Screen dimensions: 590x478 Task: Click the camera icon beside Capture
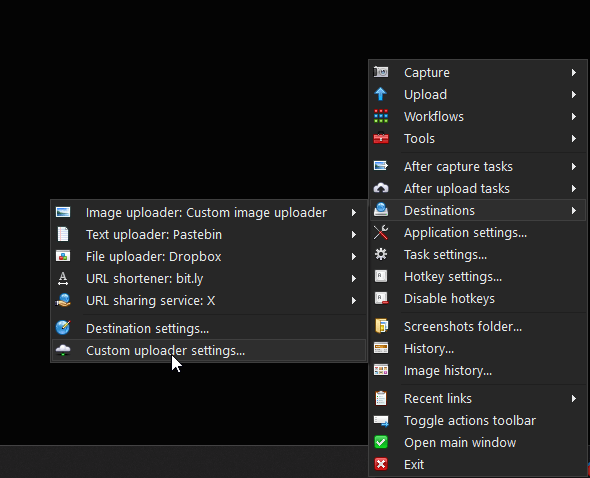click(381, 72)
